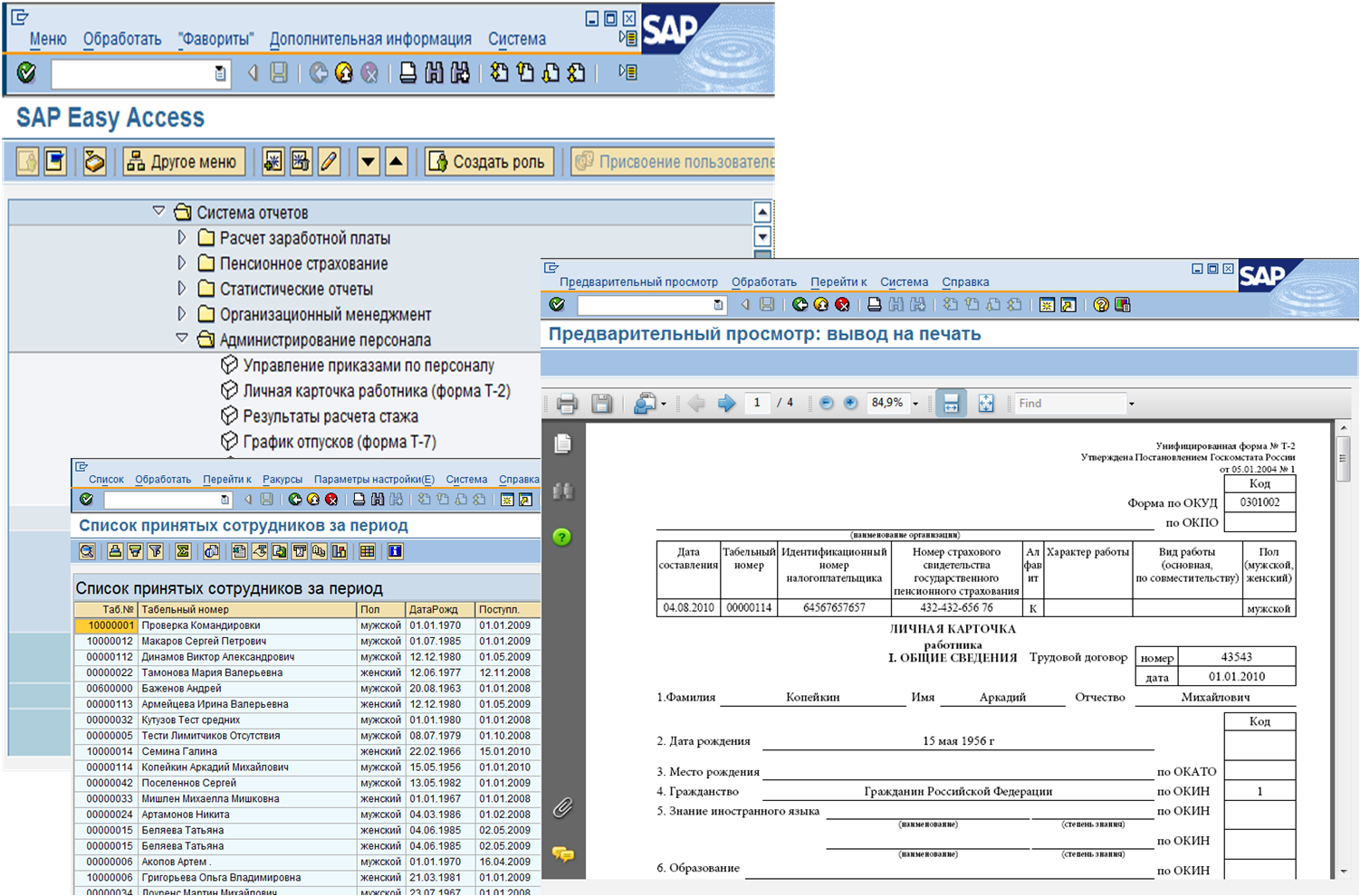Select row Копейкин Аркадий Михайлович in employee list

point(308,767)
